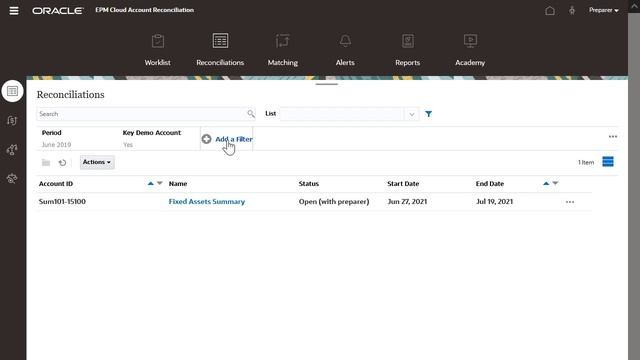
Task: Select the third sidebar icon
Action: [x=12, y=149]
